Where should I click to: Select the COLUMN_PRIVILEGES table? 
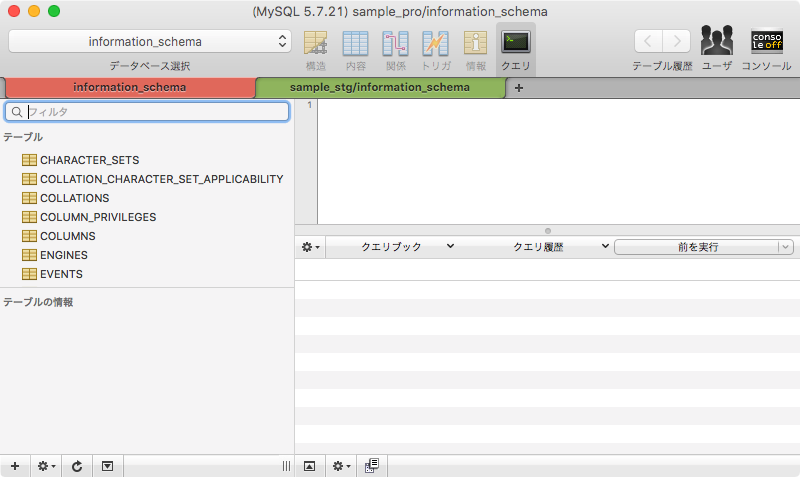pos(89,217)
